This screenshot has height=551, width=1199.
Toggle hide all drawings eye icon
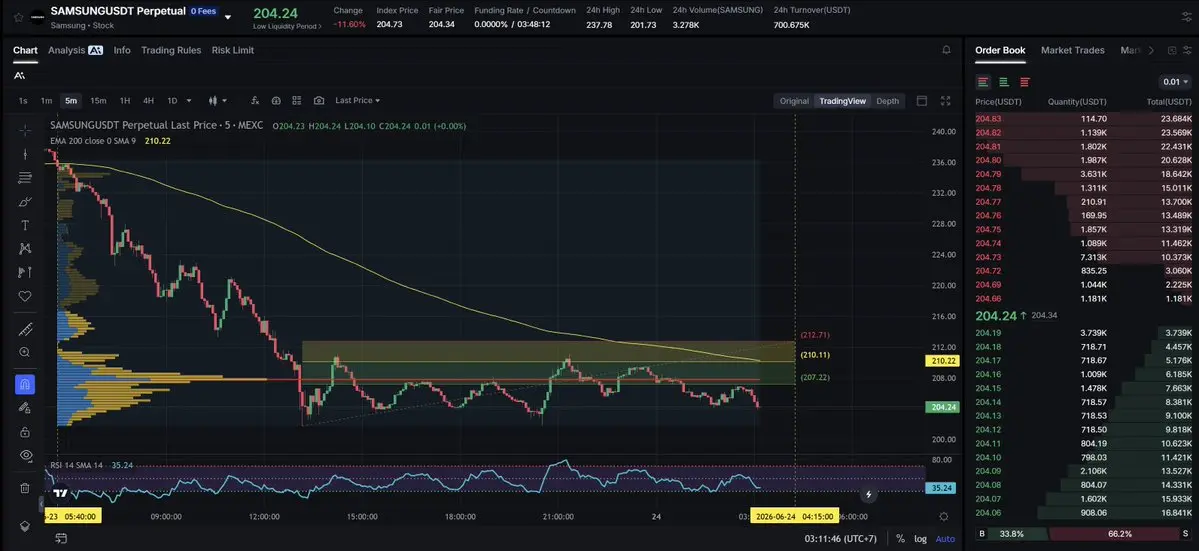[x=24, y=455]
